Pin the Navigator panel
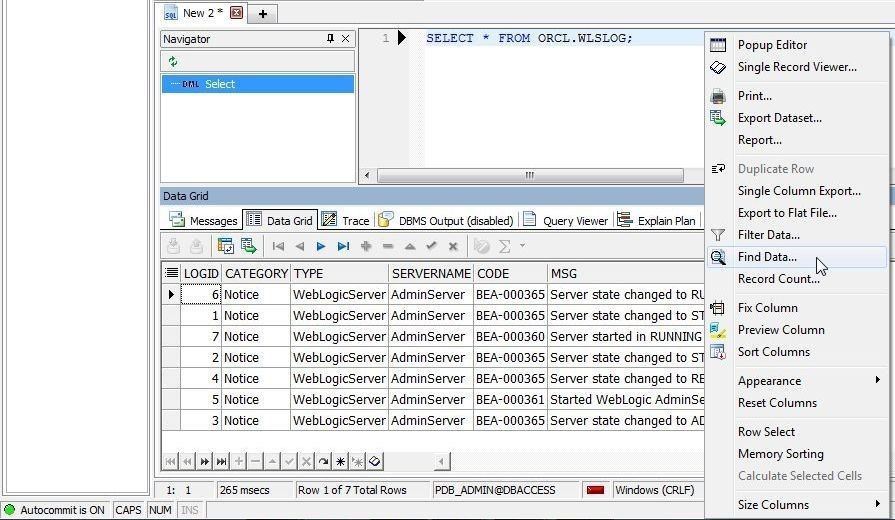This screenshot has width=895, height=520. pyautogui.click(x=330, y=39)
